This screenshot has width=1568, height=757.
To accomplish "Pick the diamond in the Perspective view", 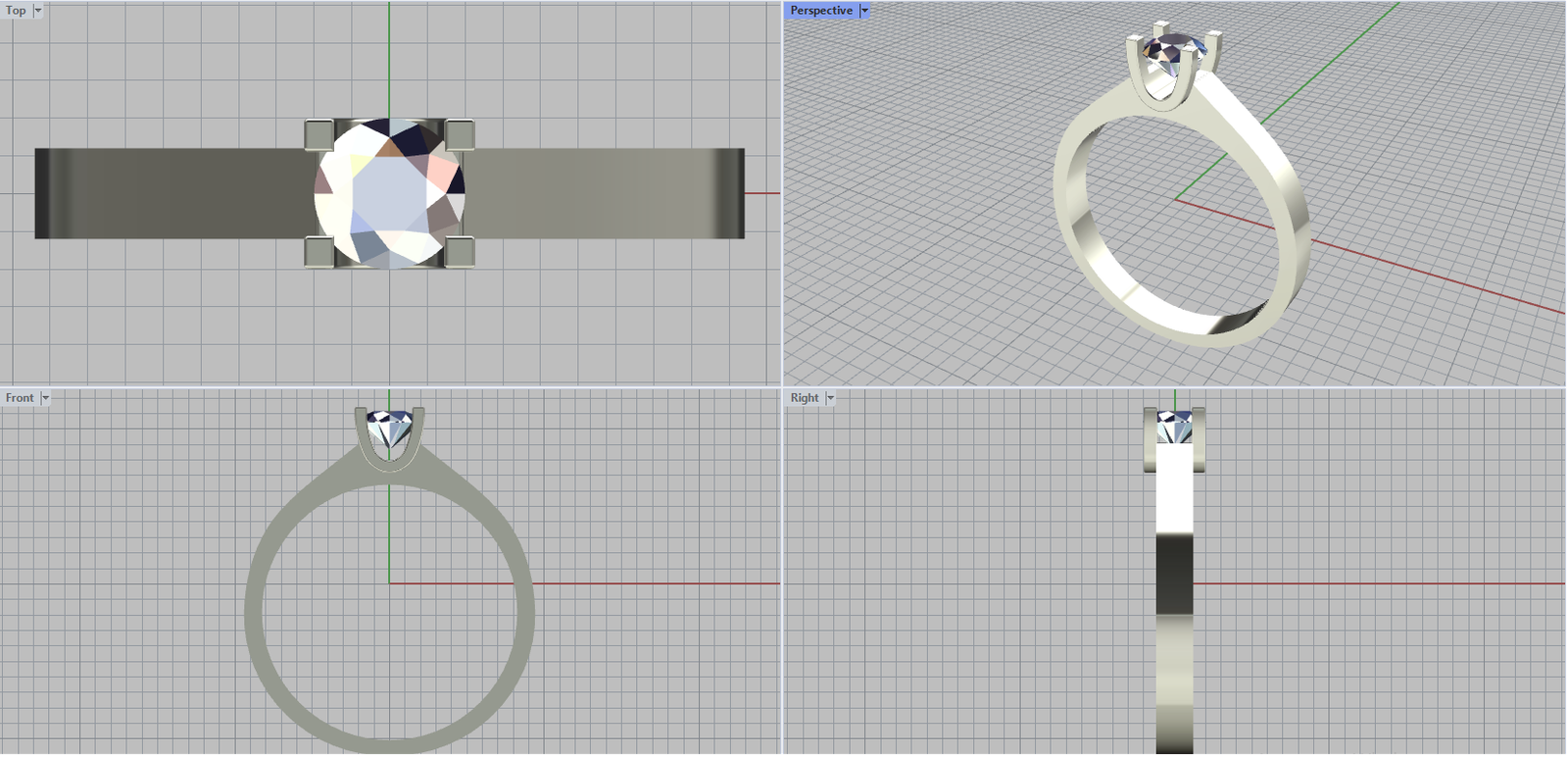I will [x=1173, y=51].
